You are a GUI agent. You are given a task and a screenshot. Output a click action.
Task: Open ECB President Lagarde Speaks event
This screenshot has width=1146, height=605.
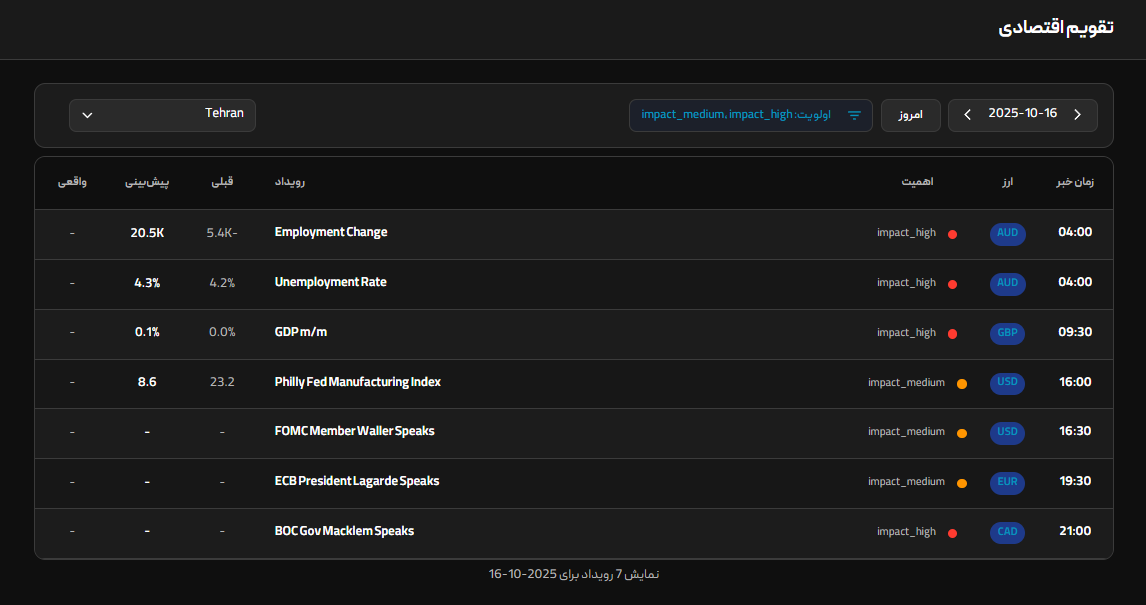356,481
